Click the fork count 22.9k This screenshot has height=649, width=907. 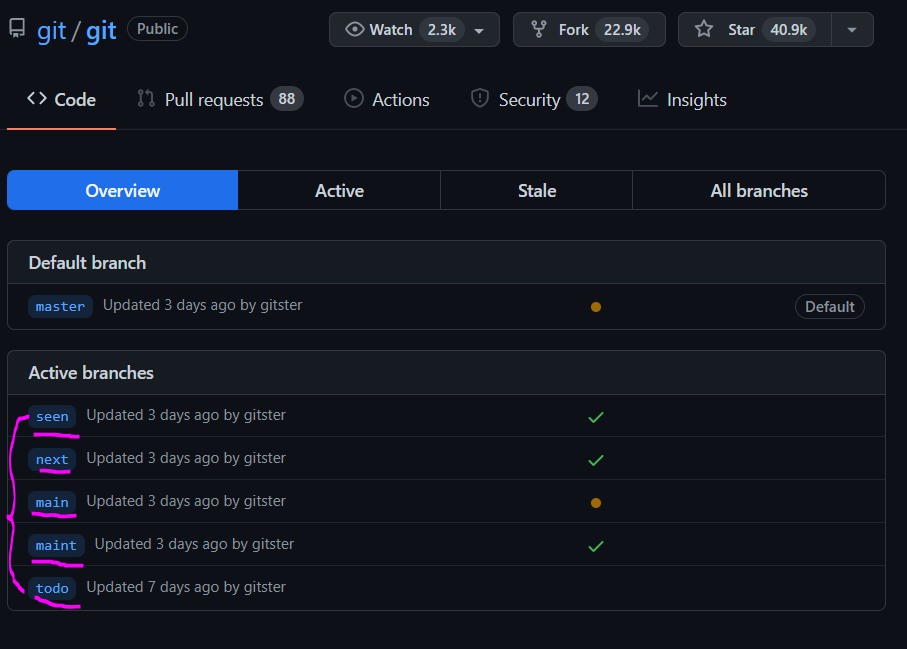click(622, 30)
